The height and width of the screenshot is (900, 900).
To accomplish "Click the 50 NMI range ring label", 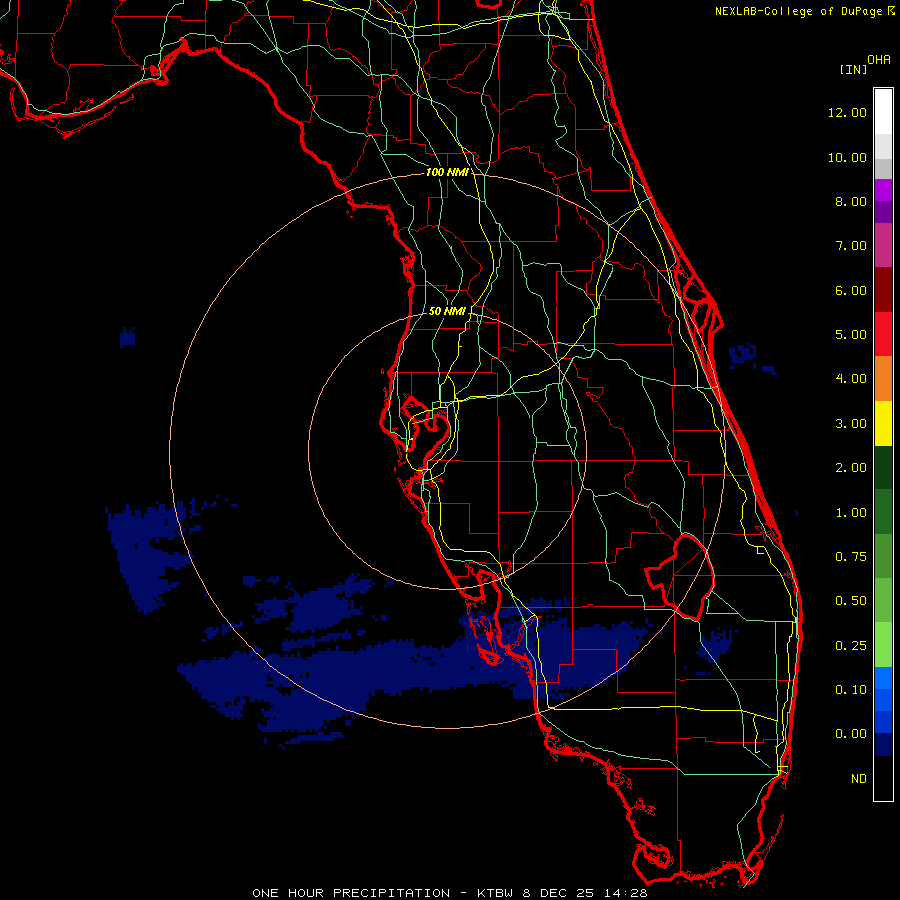I will click(447, 311).
